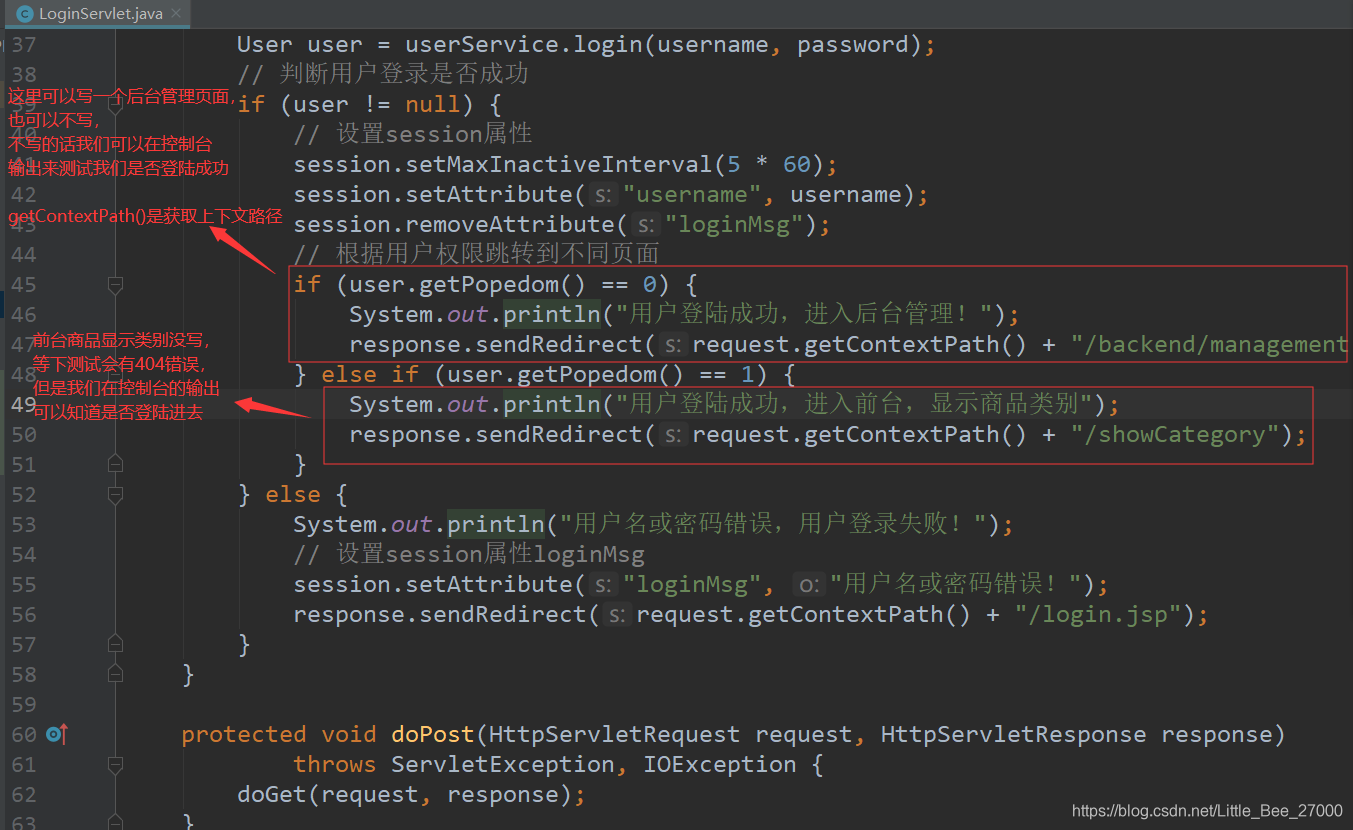Click line number 37 in the gutter
Viewport: 1353px width, 830px height.
pos(24,45)
